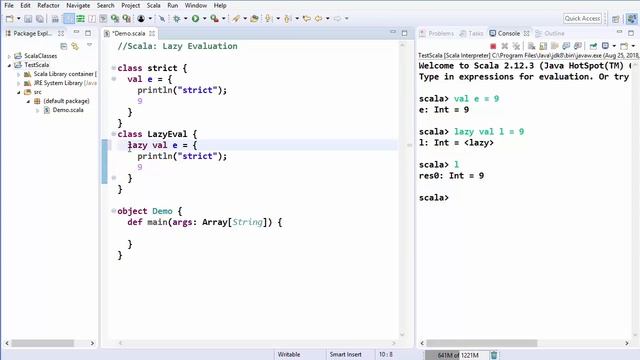This screenshot has width=640, height=360.
Task: Click the Console horizontal scrollbar thumb
Action: (x=482, y=343)
